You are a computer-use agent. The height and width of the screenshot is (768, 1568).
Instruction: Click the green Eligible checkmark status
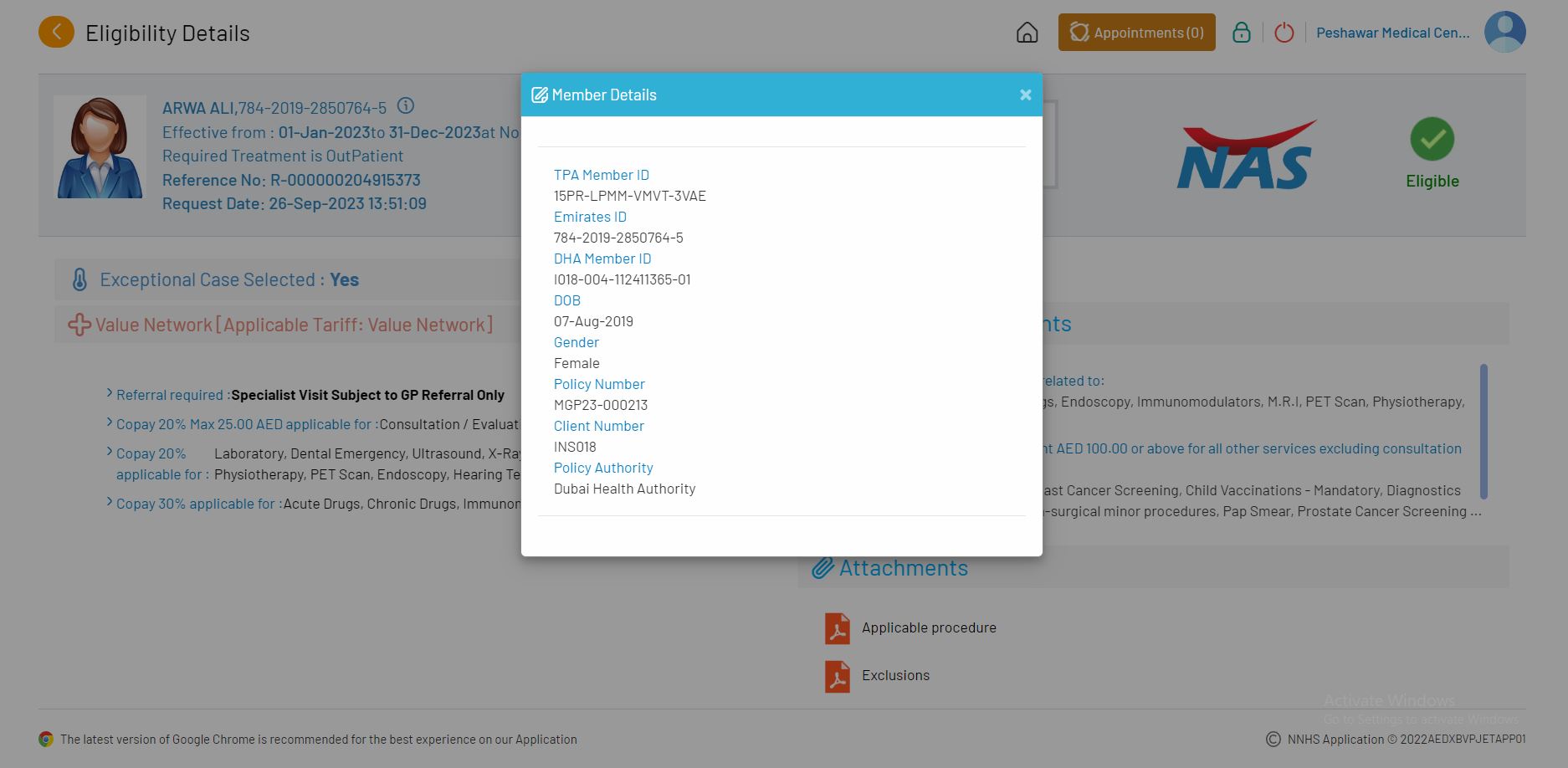pos(1432,140)
